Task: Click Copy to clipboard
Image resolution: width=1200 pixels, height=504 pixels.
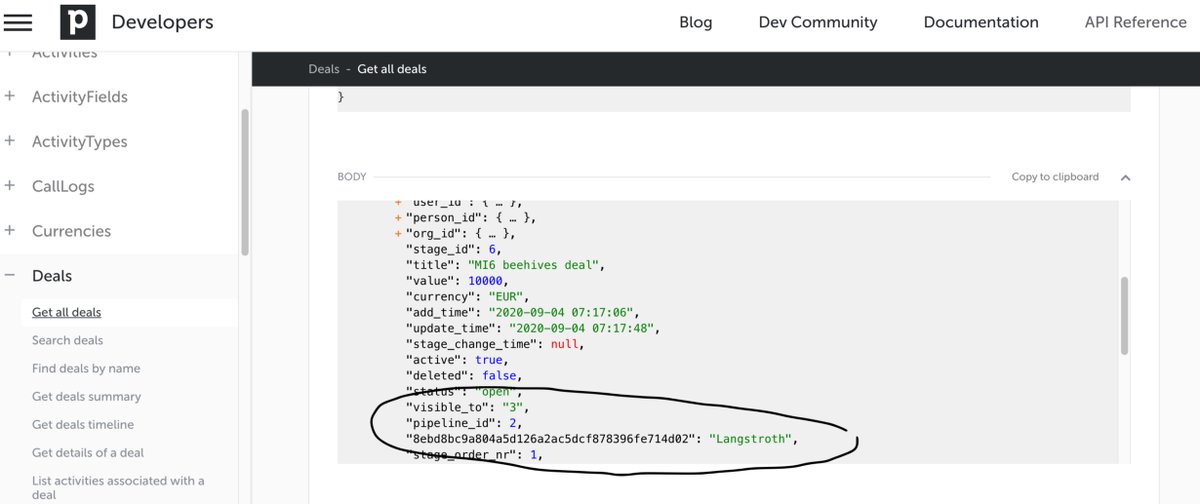Action: [1054, 177]
